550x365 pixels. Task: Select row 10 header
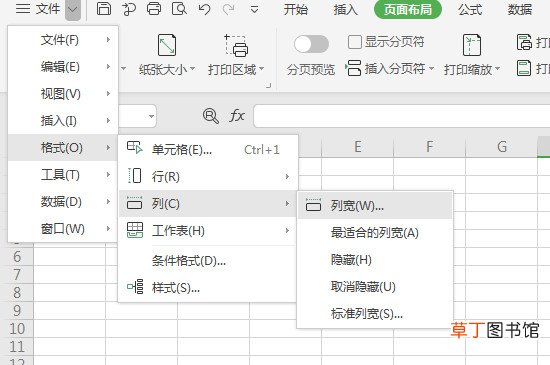17,329
